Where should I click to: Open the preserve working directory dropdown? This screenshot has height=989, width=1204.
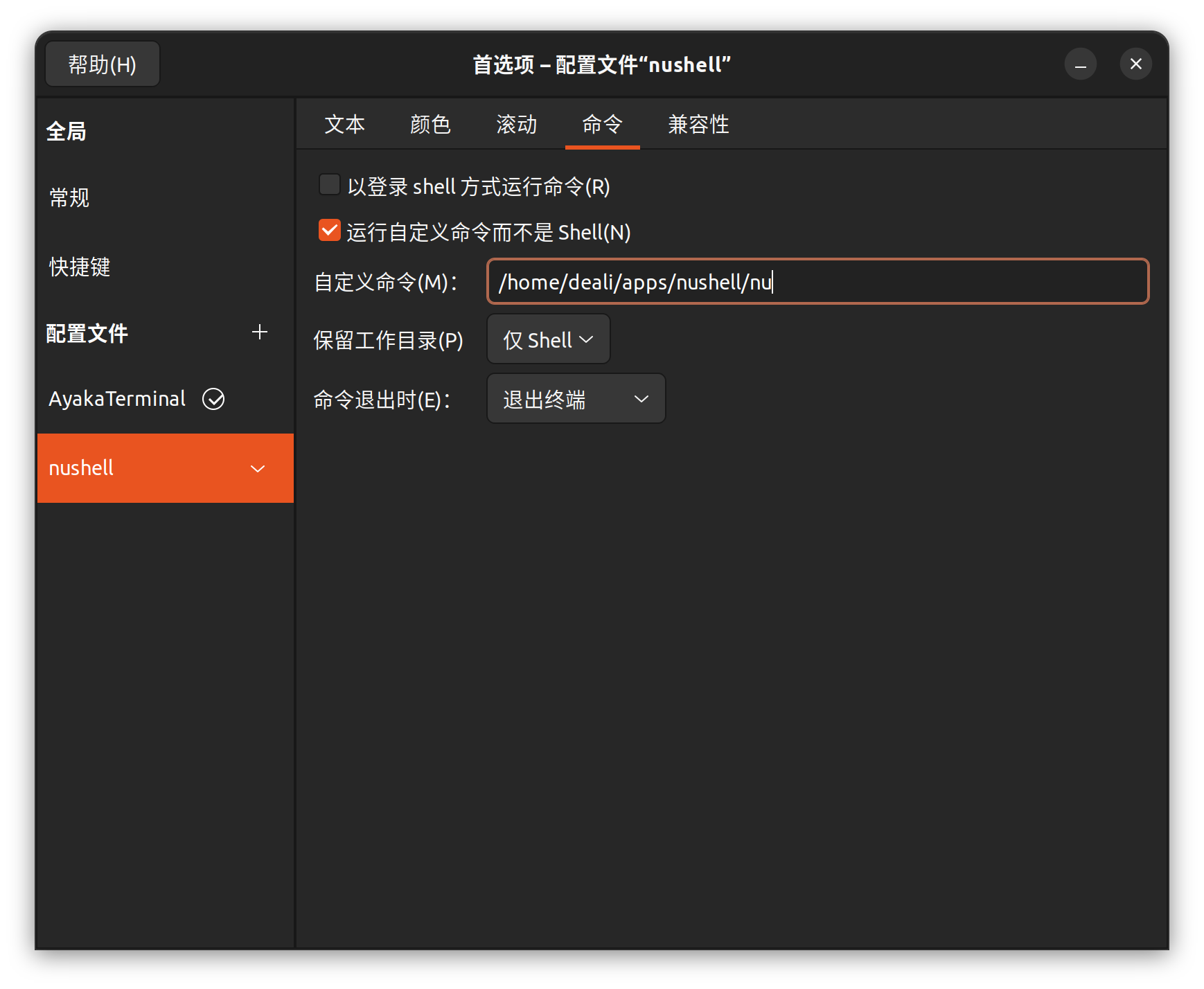[x=549, y=339]
